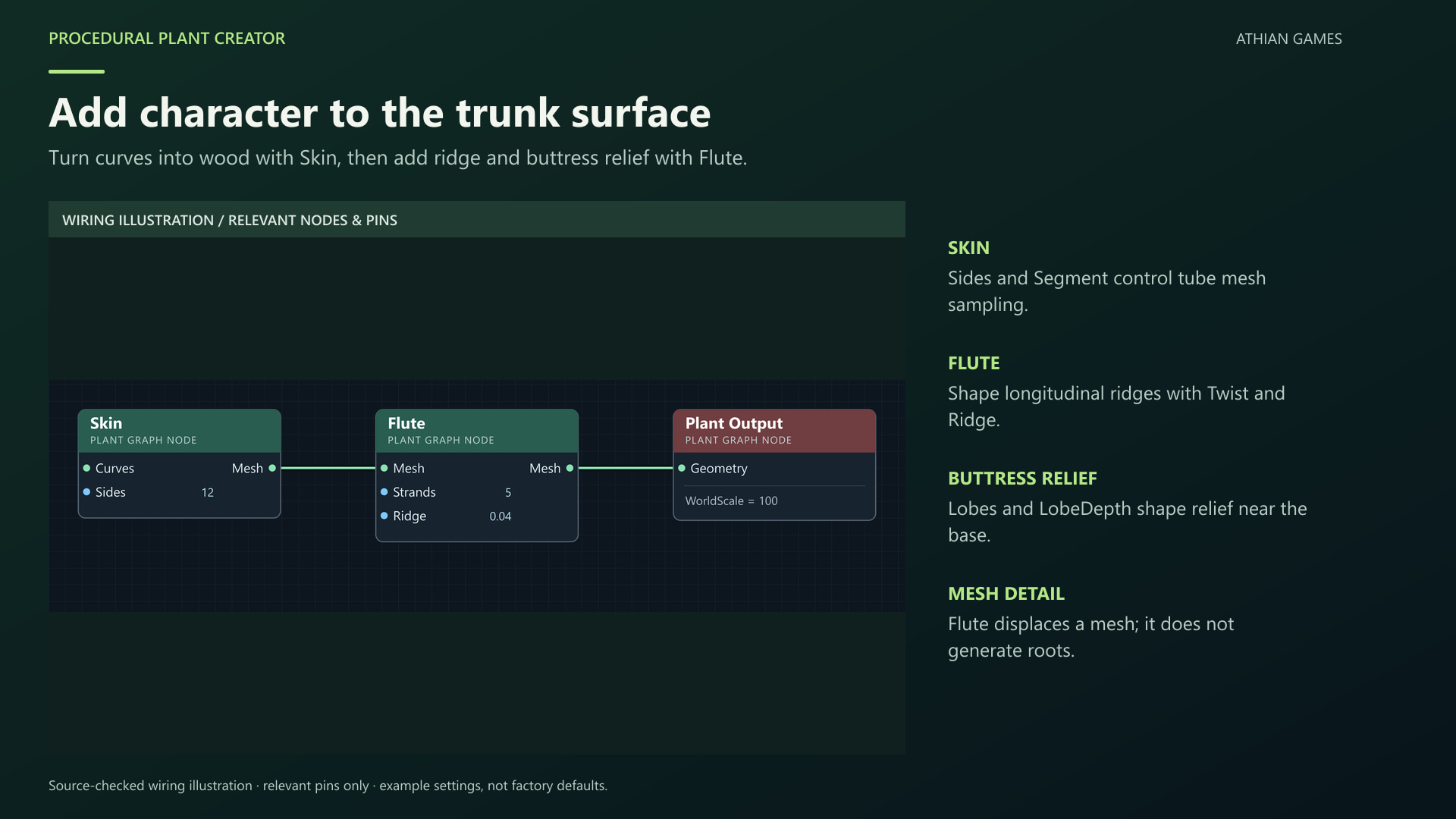Click the Geometry label on Plant Output

[719, 469]
